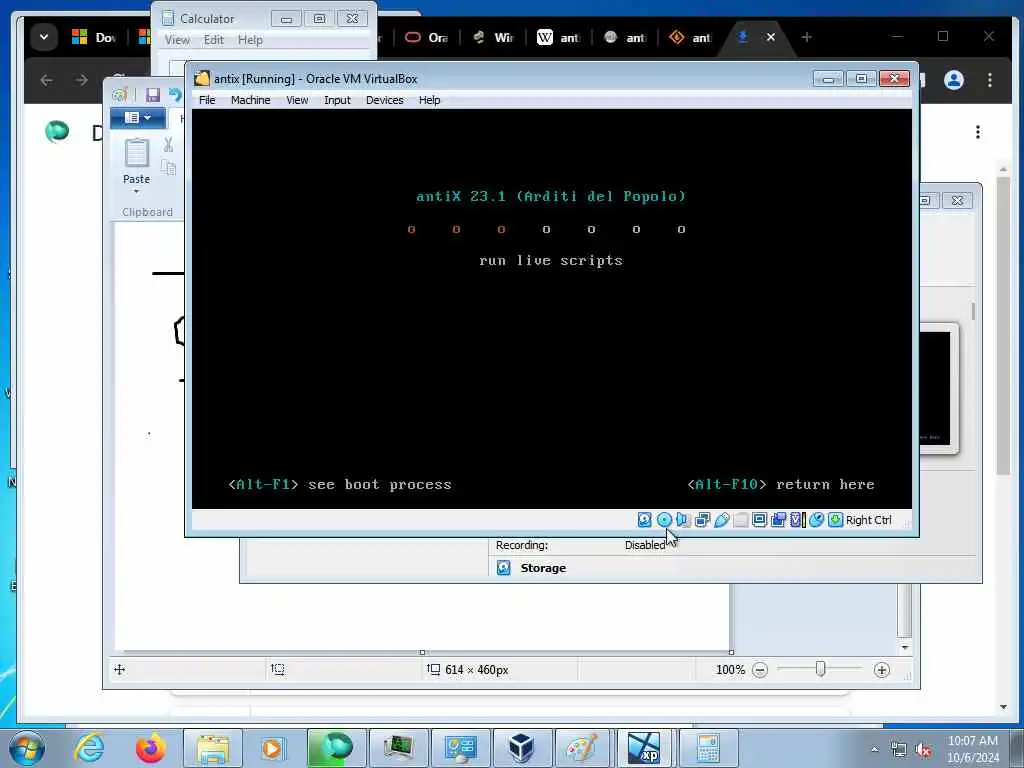Screen dimensions: 1024x768
Task: Click the audio indicator icon in VirtualBox status bar
Action: tap(683, 520)
